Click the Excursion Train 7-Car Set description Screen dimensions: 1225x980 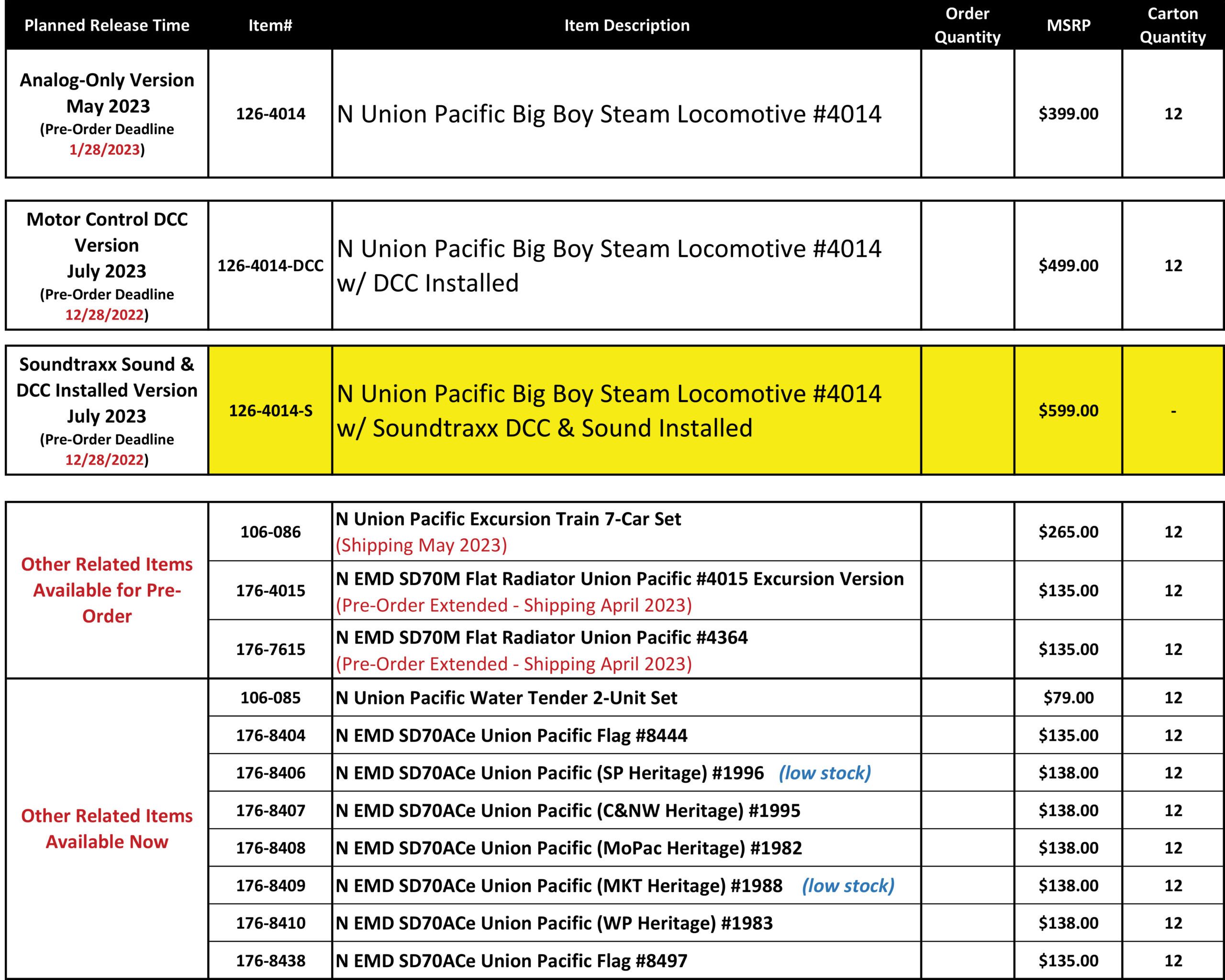point(509,519)
